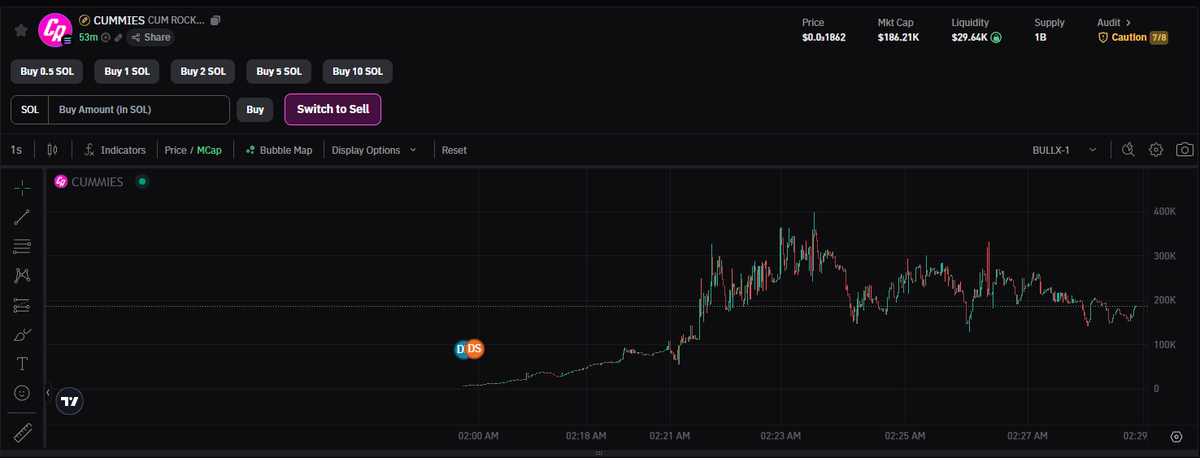Switch chart to Price view
This screenshot has height=458, width=1200.
(176, 150)
